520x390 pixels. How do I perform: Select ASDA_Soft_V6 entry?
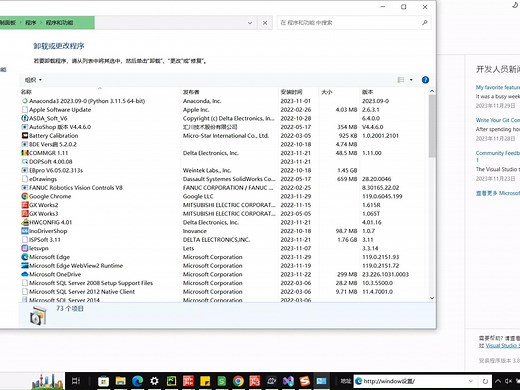224,118
